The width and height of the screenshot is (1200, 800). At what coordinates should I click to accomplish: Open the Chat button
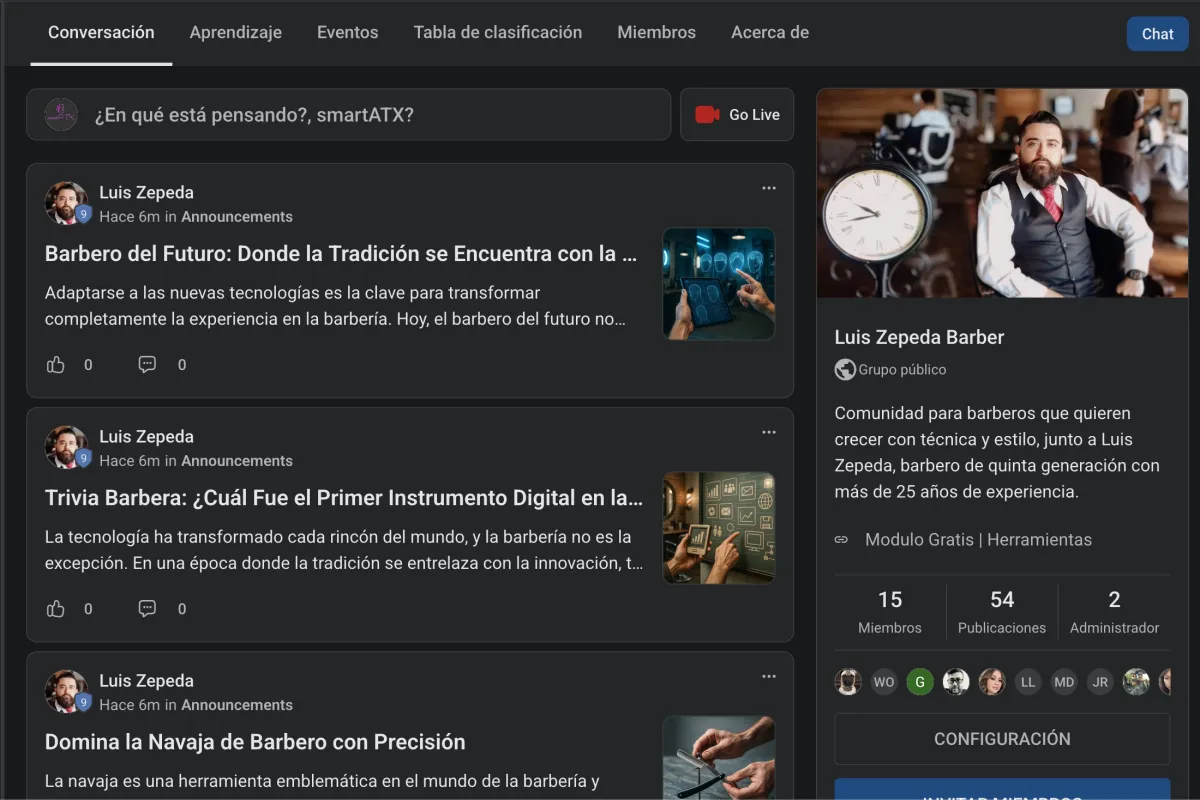pos(1157,34)
